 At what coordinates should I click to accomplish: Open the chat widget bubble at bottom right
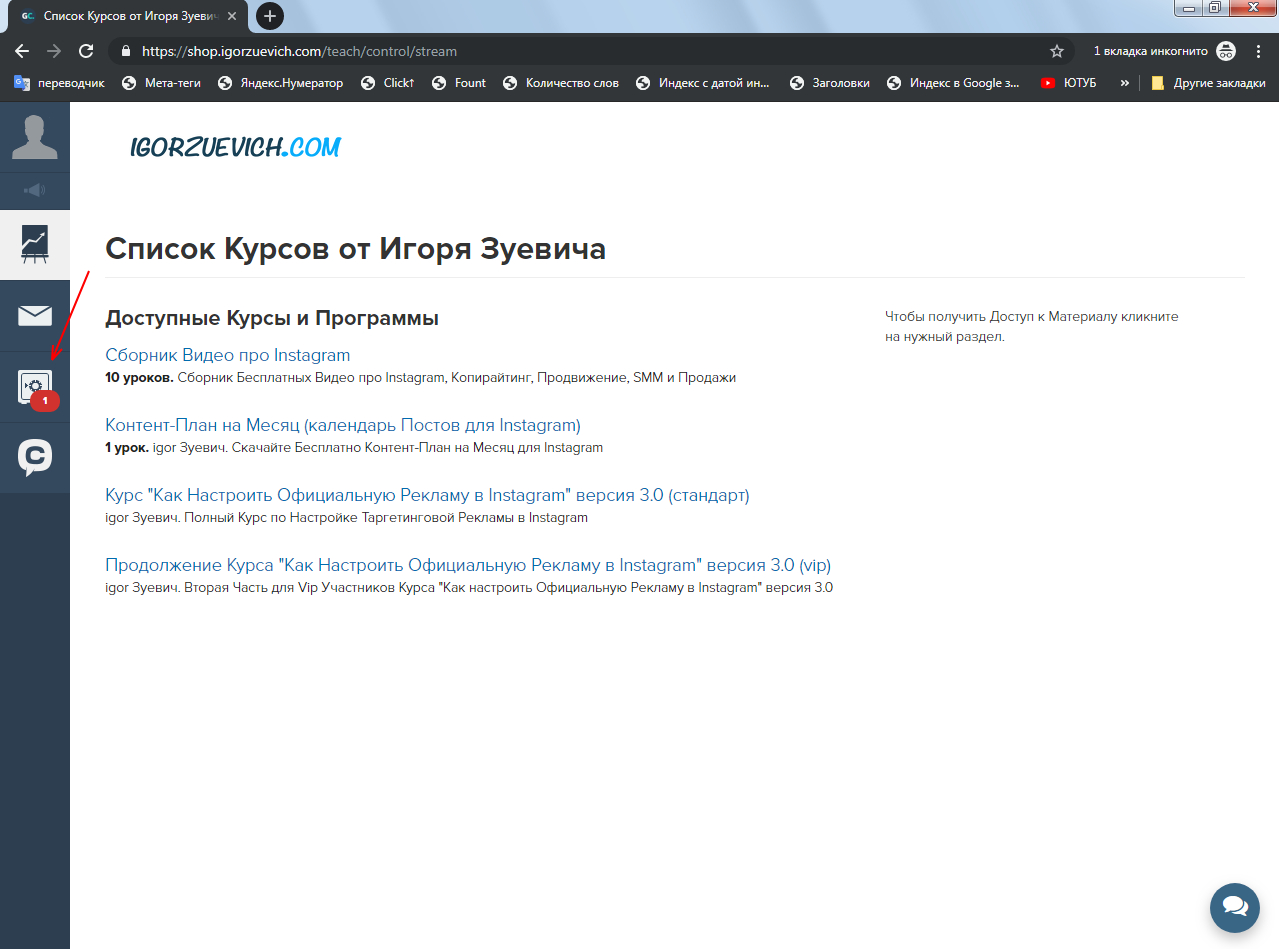point(1235,908)
